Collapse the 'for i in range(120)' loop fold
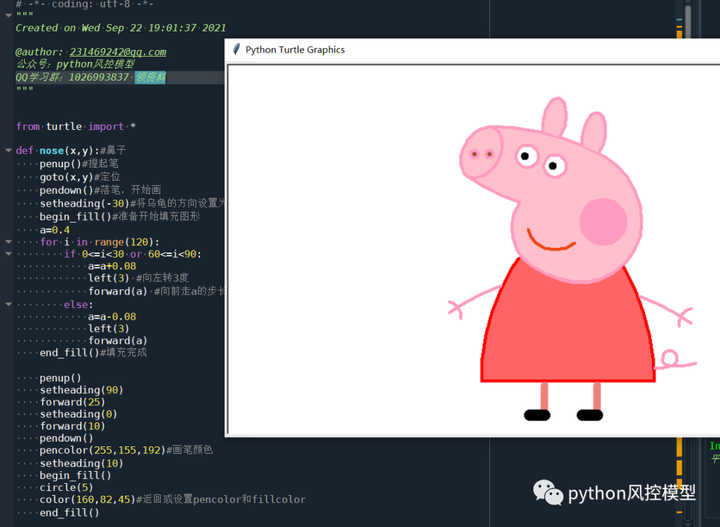The height and width of the screenshot is (527, 720). pyautogui.click(x=8, y=241)
